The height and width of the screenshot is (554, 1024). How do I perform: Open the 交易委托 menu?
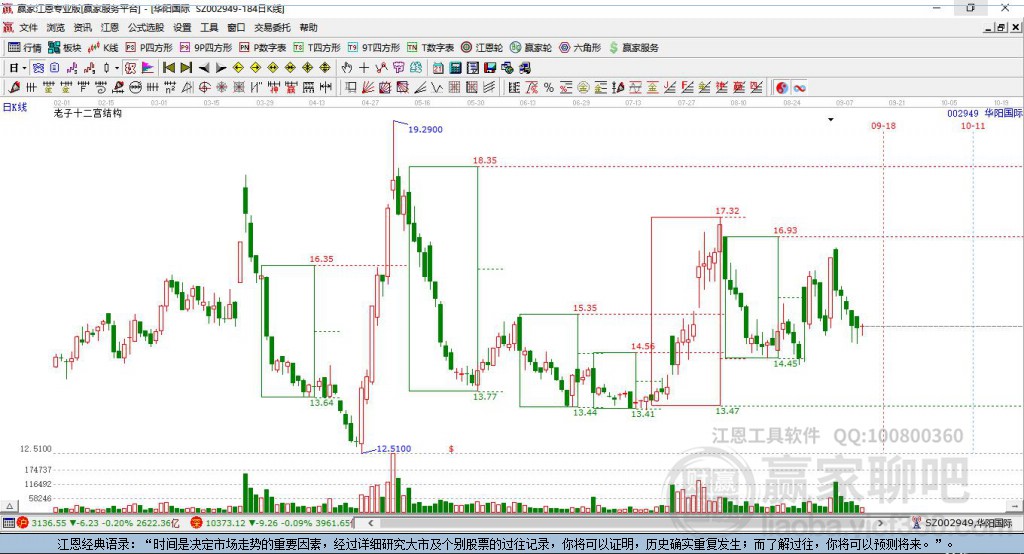point(272,27)
